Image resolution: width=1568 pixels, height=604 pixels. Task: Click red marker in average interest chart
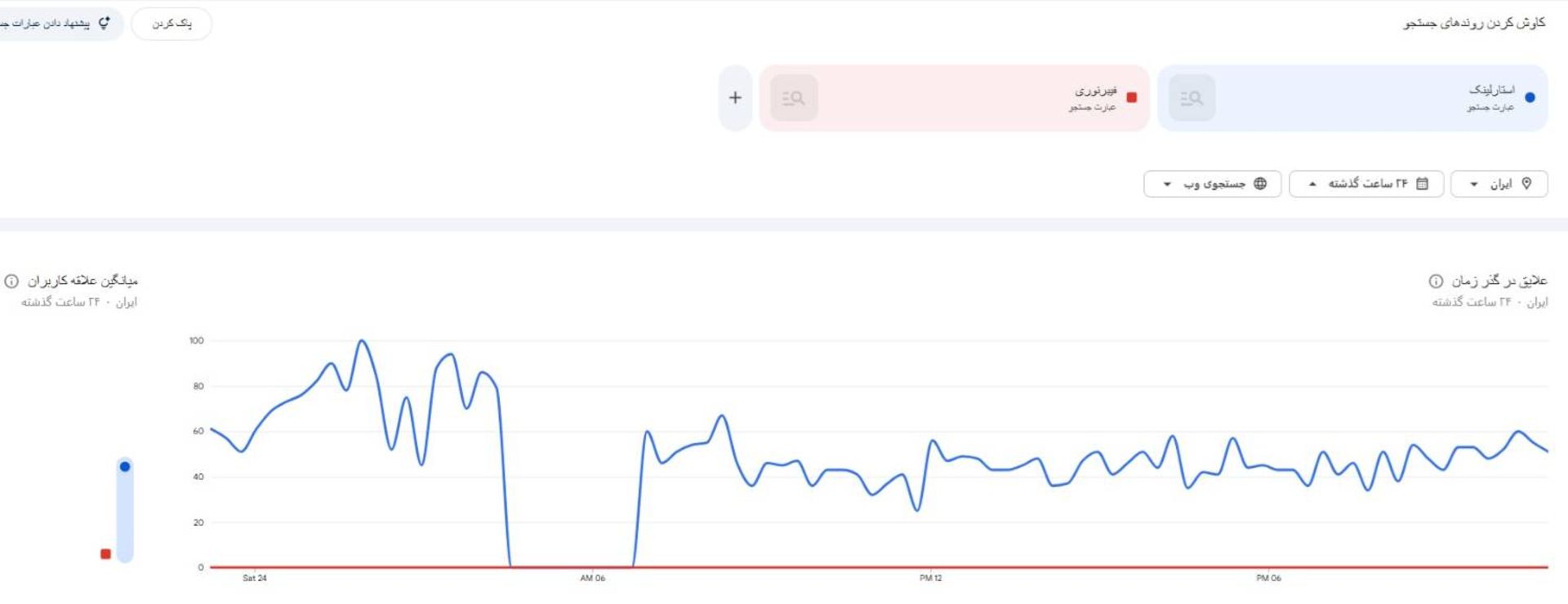coord(105,554)
